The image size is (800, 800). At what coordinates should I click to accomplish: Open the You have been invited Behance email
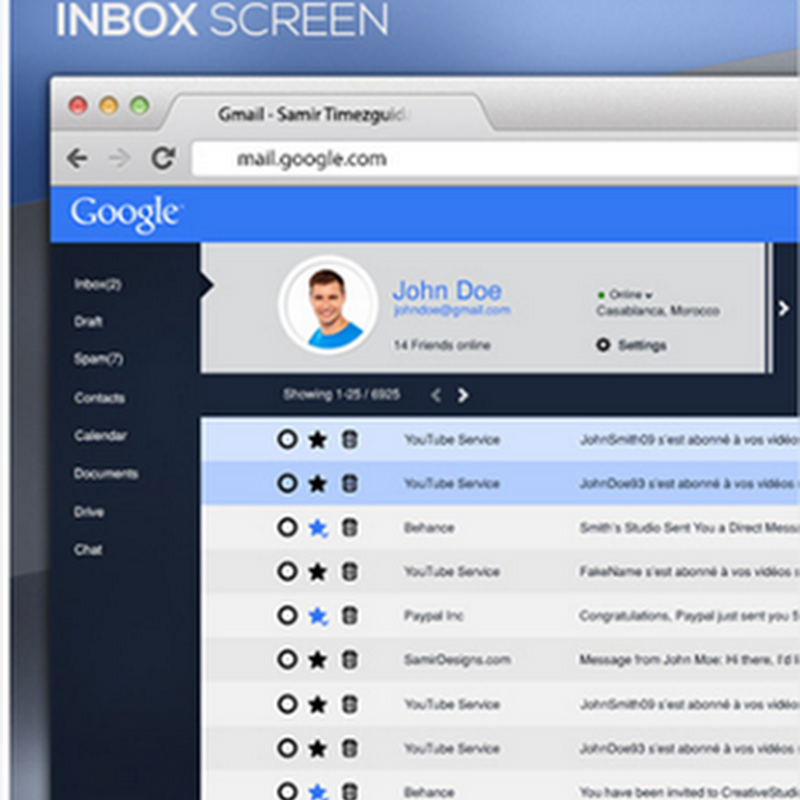click(689, 792)
